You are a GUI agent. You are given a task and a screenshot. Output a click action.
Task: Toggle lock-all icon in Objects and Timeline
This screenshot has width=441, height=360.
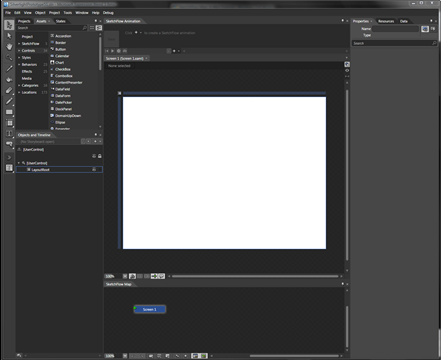tap(100, 156)
